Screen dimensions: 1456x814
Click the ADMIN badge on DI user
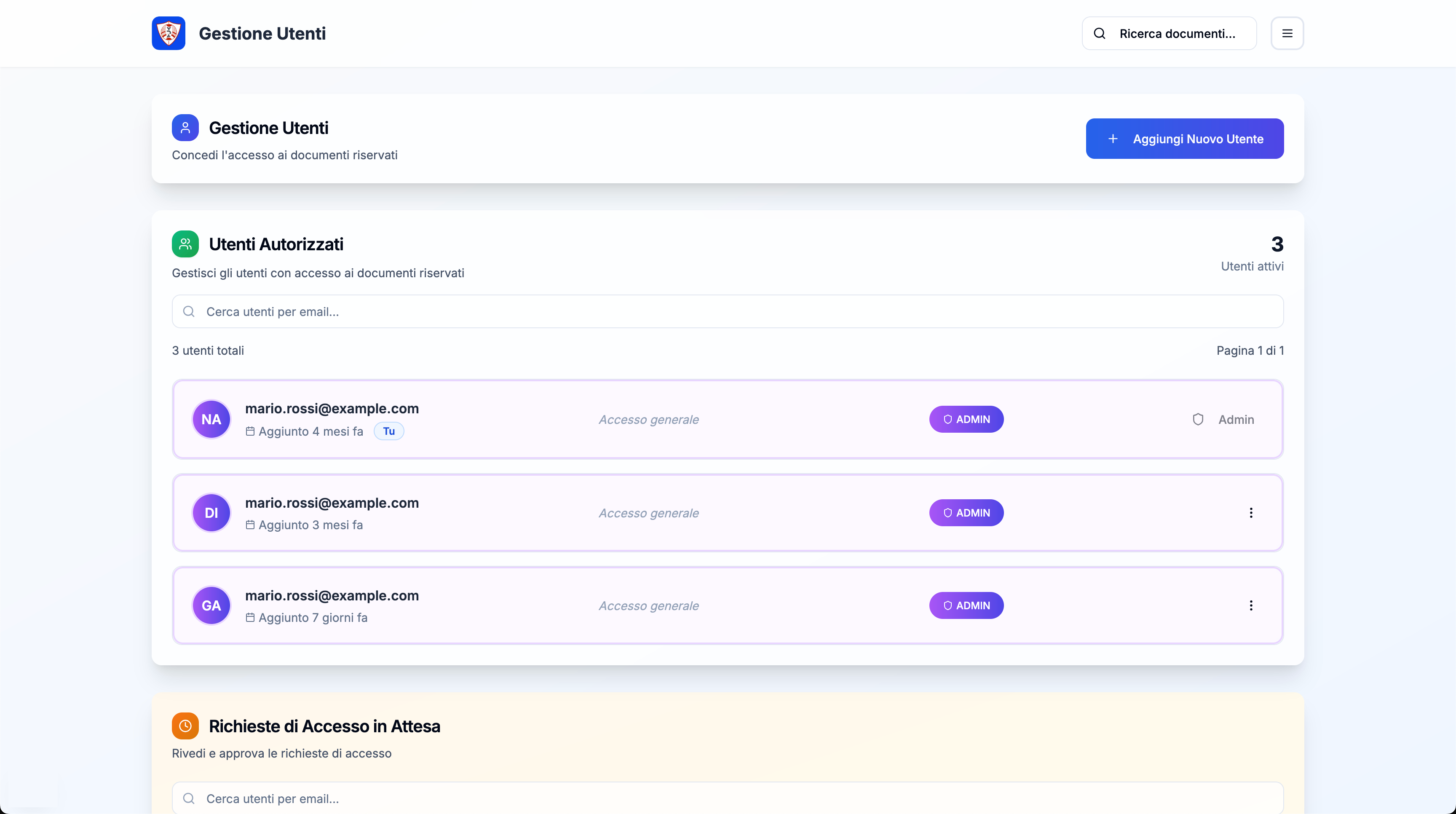click(x=966, y=513)
